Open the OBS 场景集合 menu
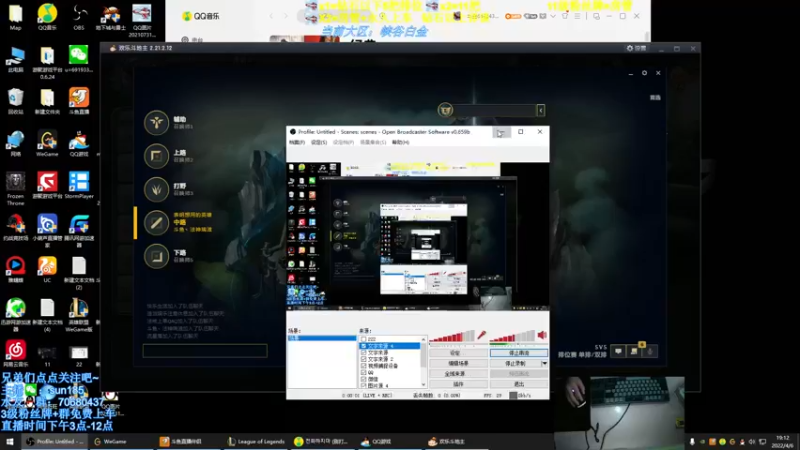 click(373, 142)
